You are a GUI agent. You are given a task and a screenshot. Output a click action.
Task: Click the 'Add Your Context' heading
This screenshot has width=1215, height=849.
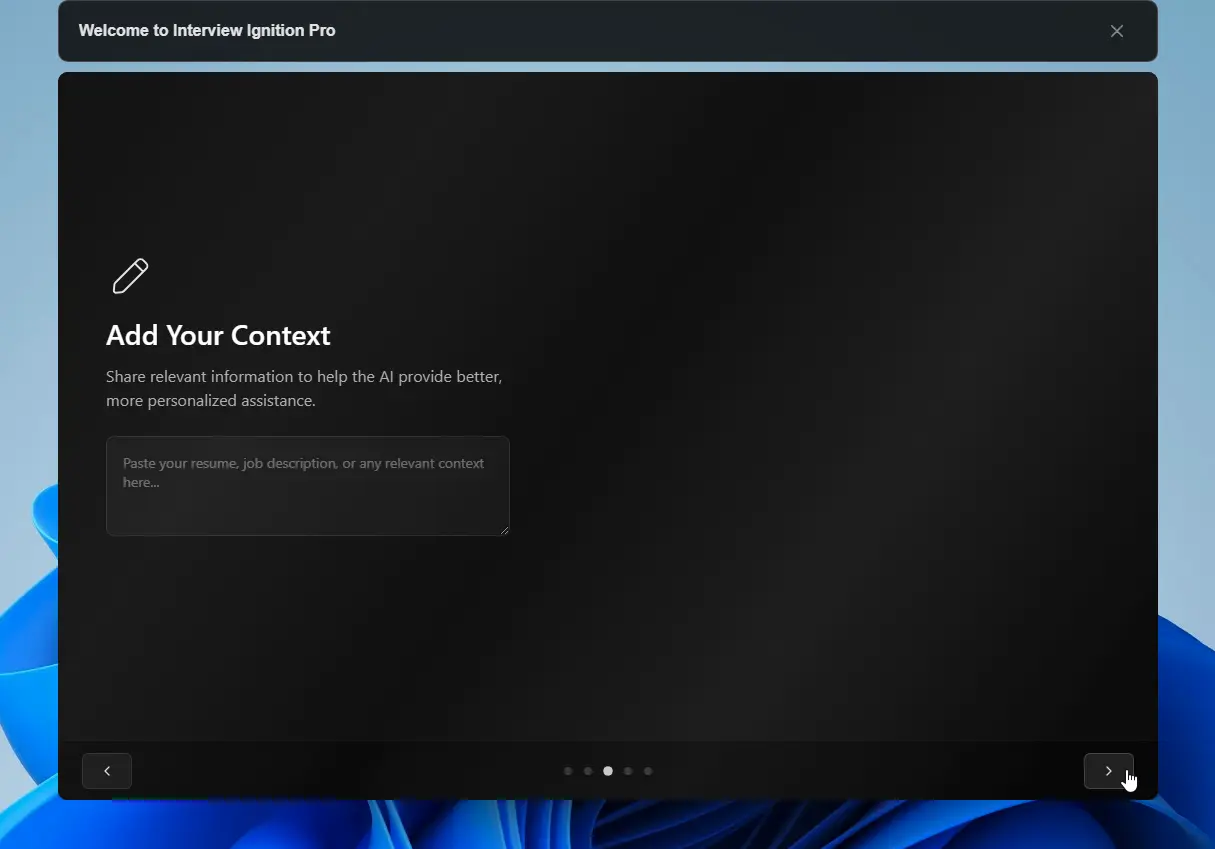click(218, 335)
